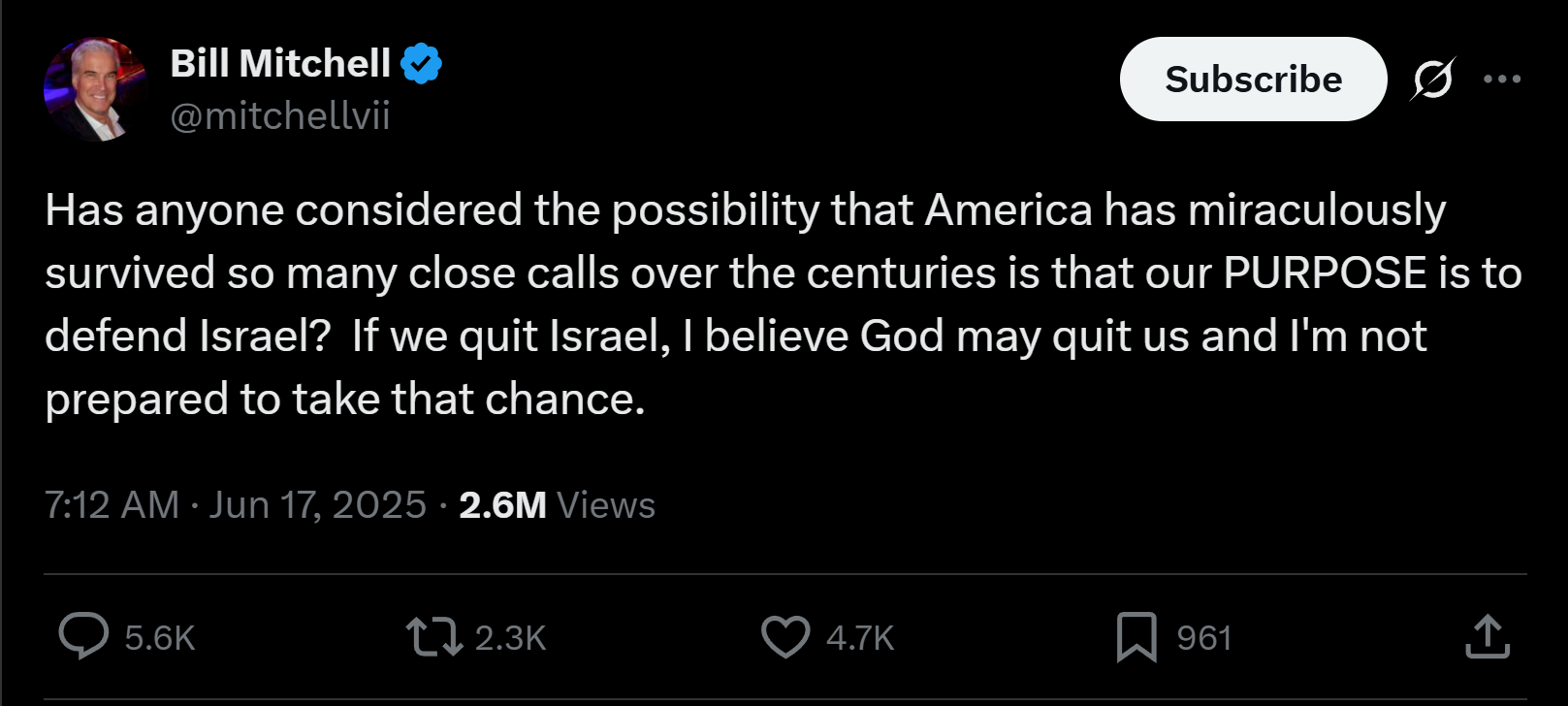Viewport: 1568px width, 706px height.
Task: Share the post using the upload arrow icon
Action: (x=1488, y=636)
